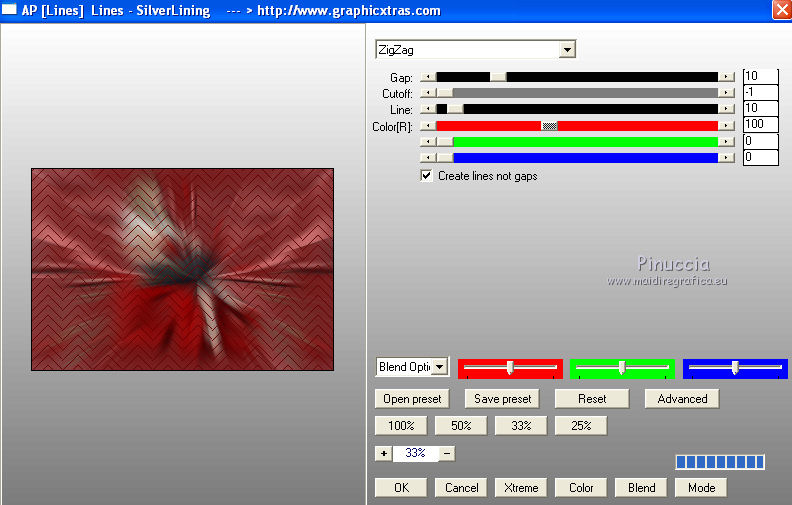Click the Line value field showing 10
This screenshot has width=792, height=505.
tap(760, 109)
